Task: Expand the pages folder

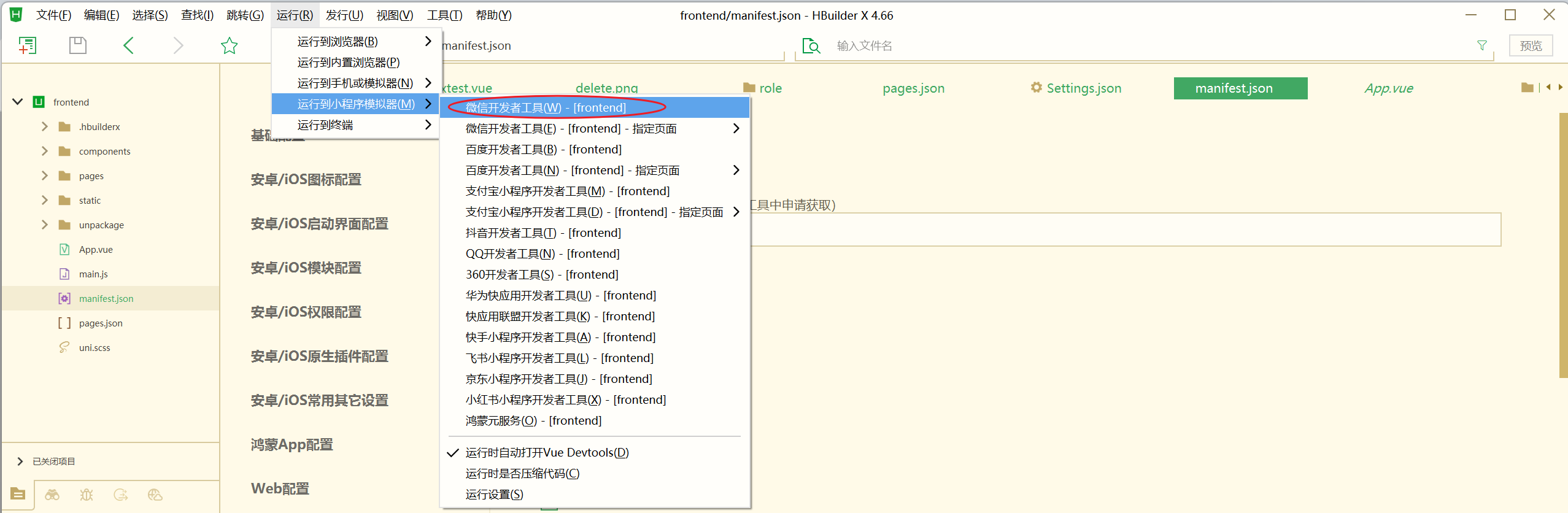Action: click(x=44, y=175)
